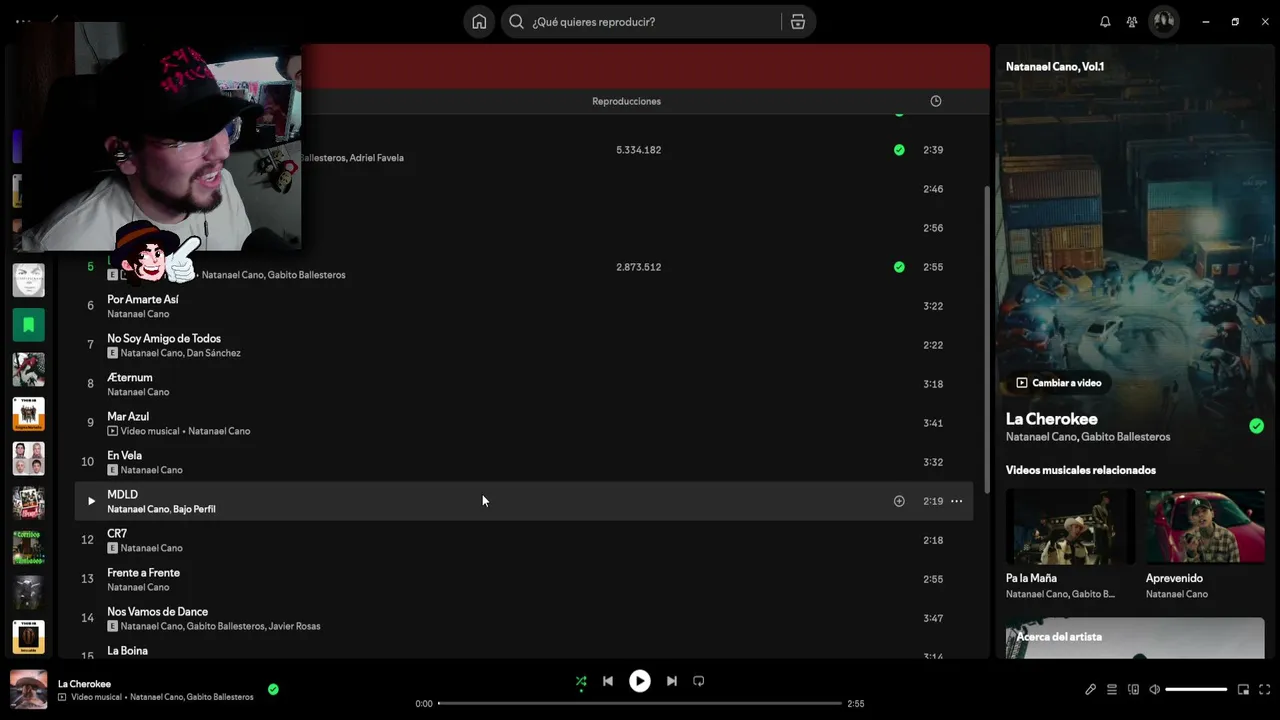Open the Natanael Cano, Vol.1 panel header

tap(1055, 67)
